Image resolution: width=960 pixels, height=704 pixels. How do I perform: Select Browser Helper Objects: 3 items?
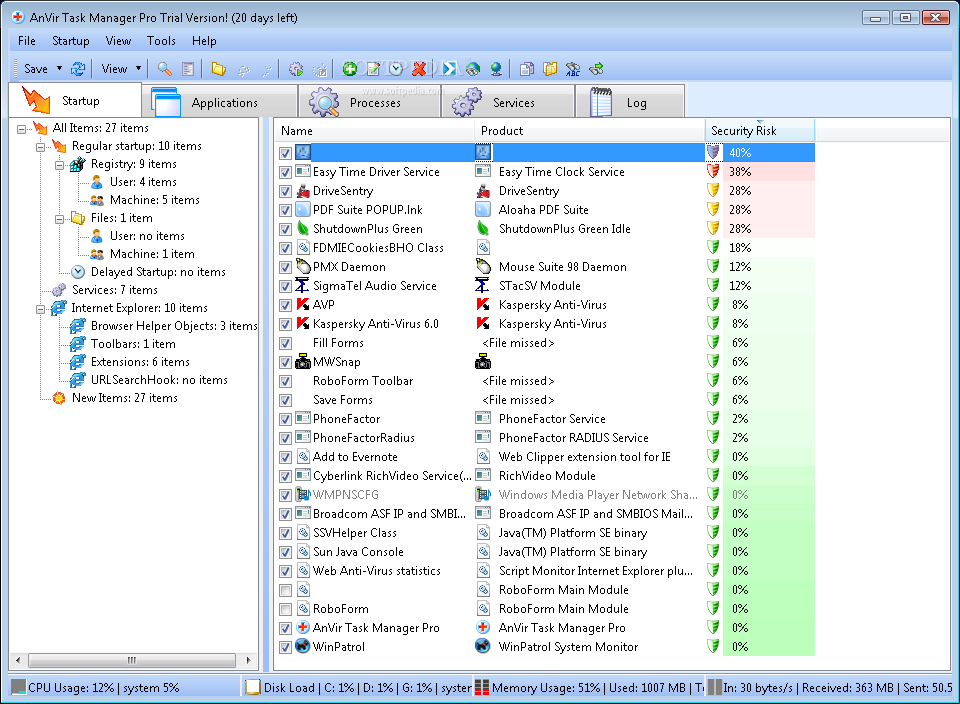pyautogui.click(x=174, y=326)
